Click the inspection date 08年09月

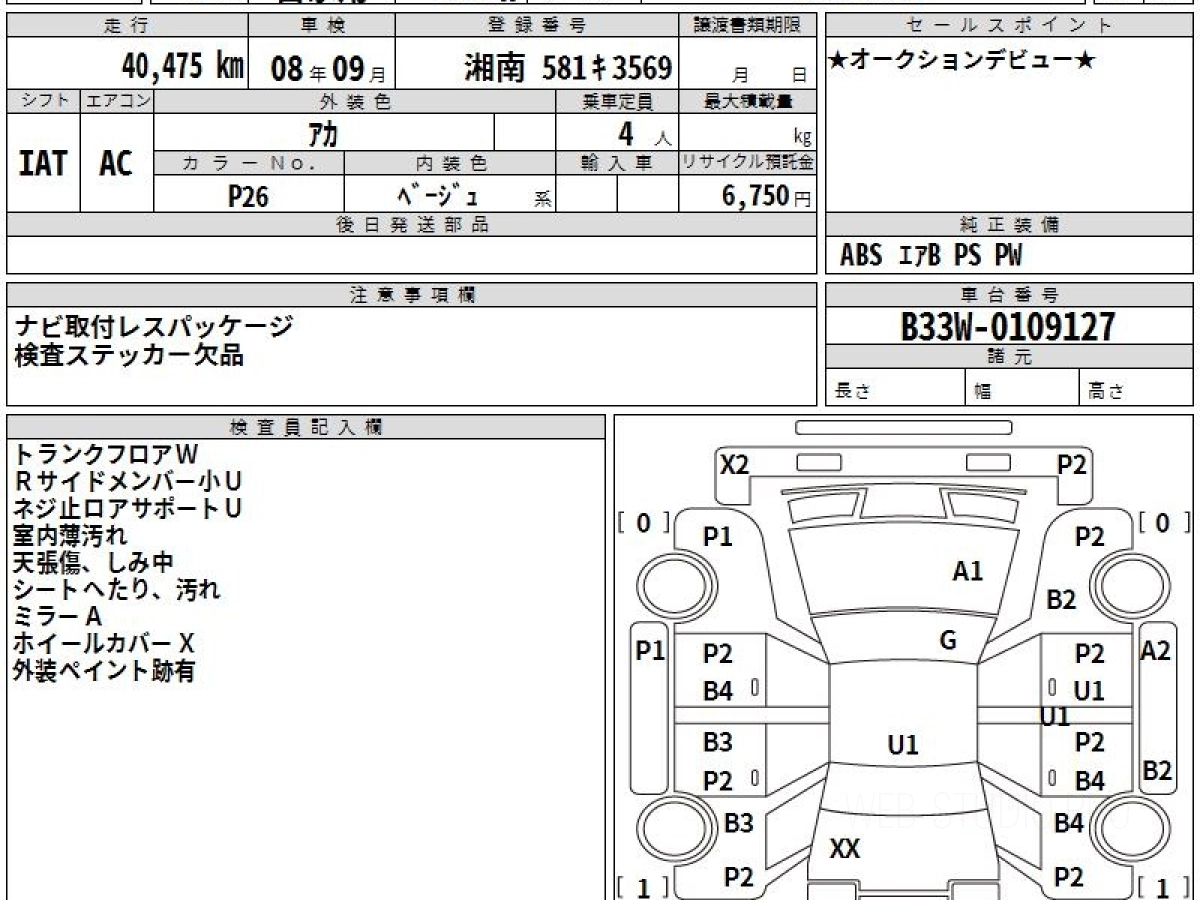coord(327,69)
